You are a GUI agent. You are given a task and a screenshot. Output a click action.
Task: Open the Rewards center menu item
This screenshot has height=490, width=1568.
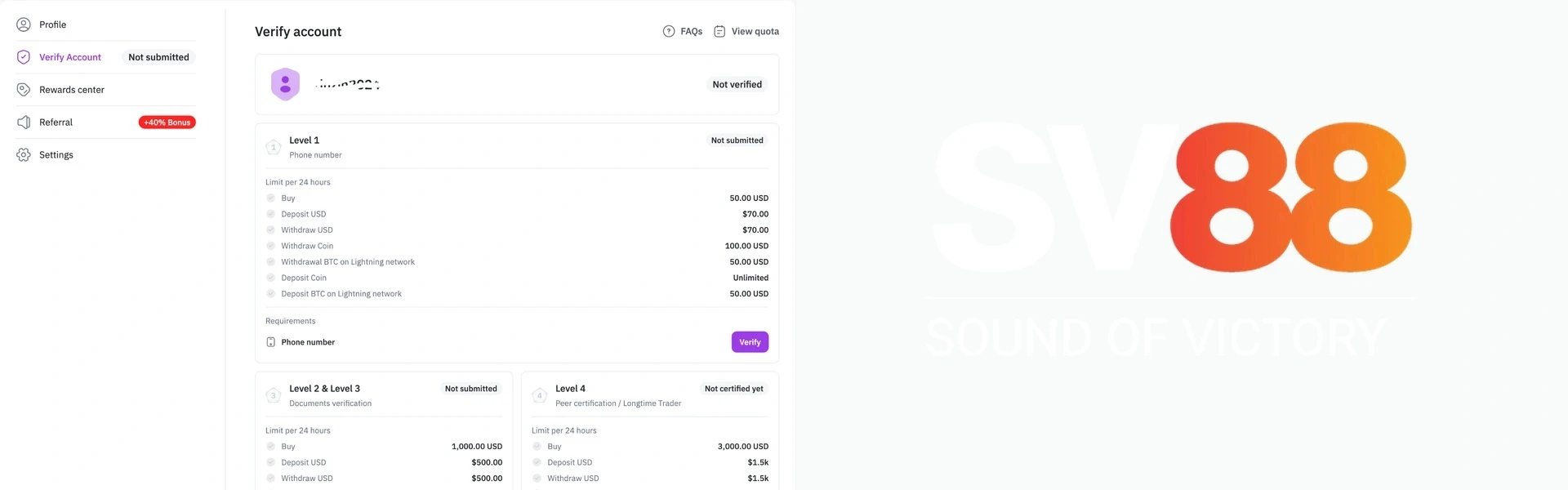pos(72,90)
